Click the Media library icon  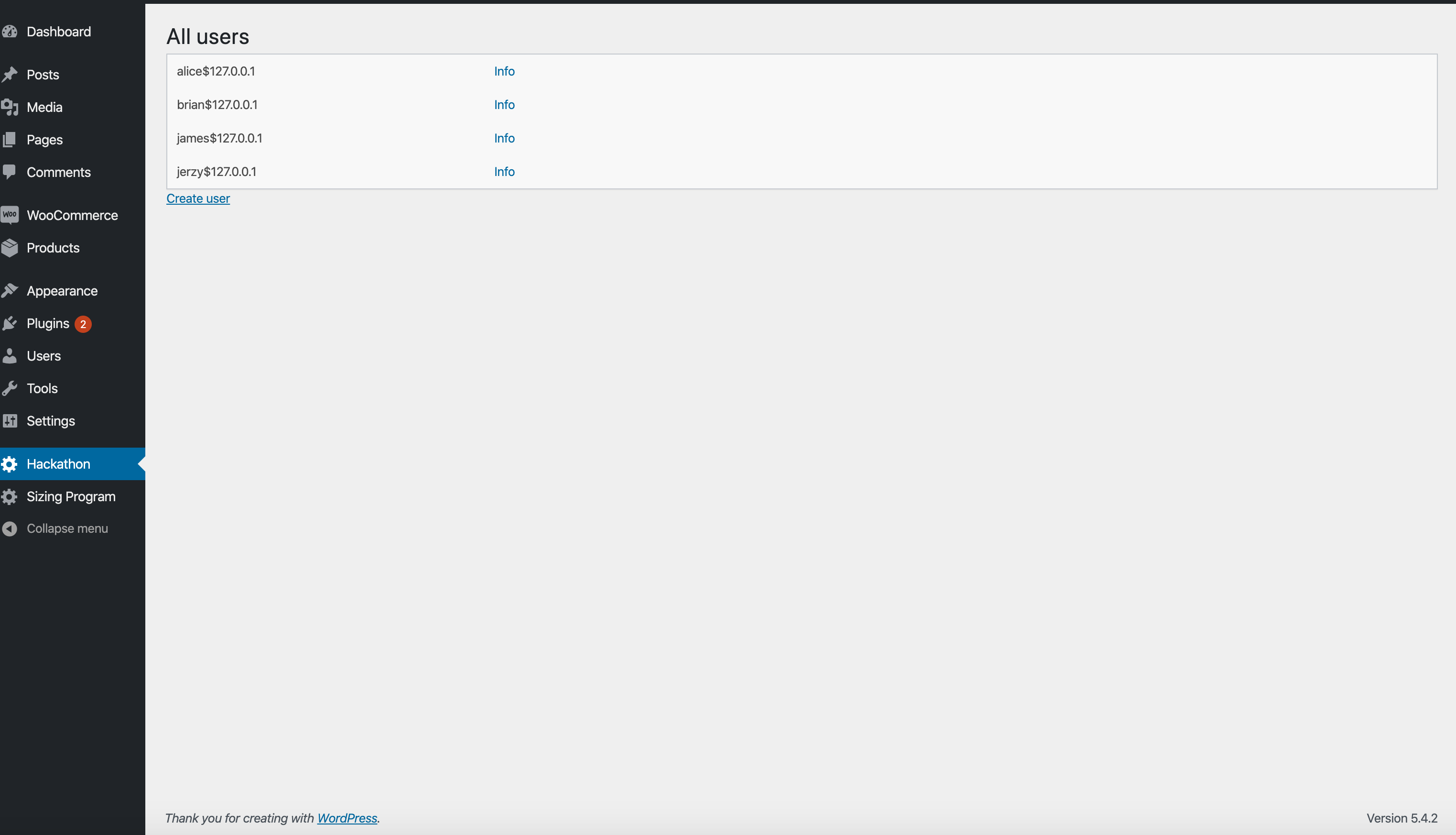tap(10, 107)
